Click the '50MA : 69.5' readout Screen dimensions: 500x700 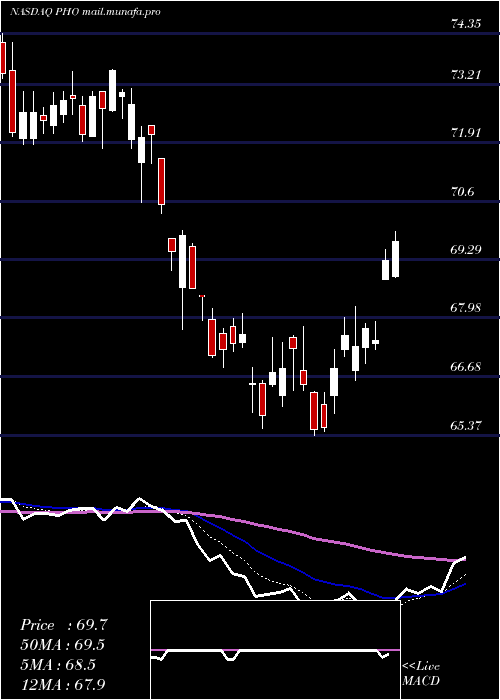(x=64, y=645)
